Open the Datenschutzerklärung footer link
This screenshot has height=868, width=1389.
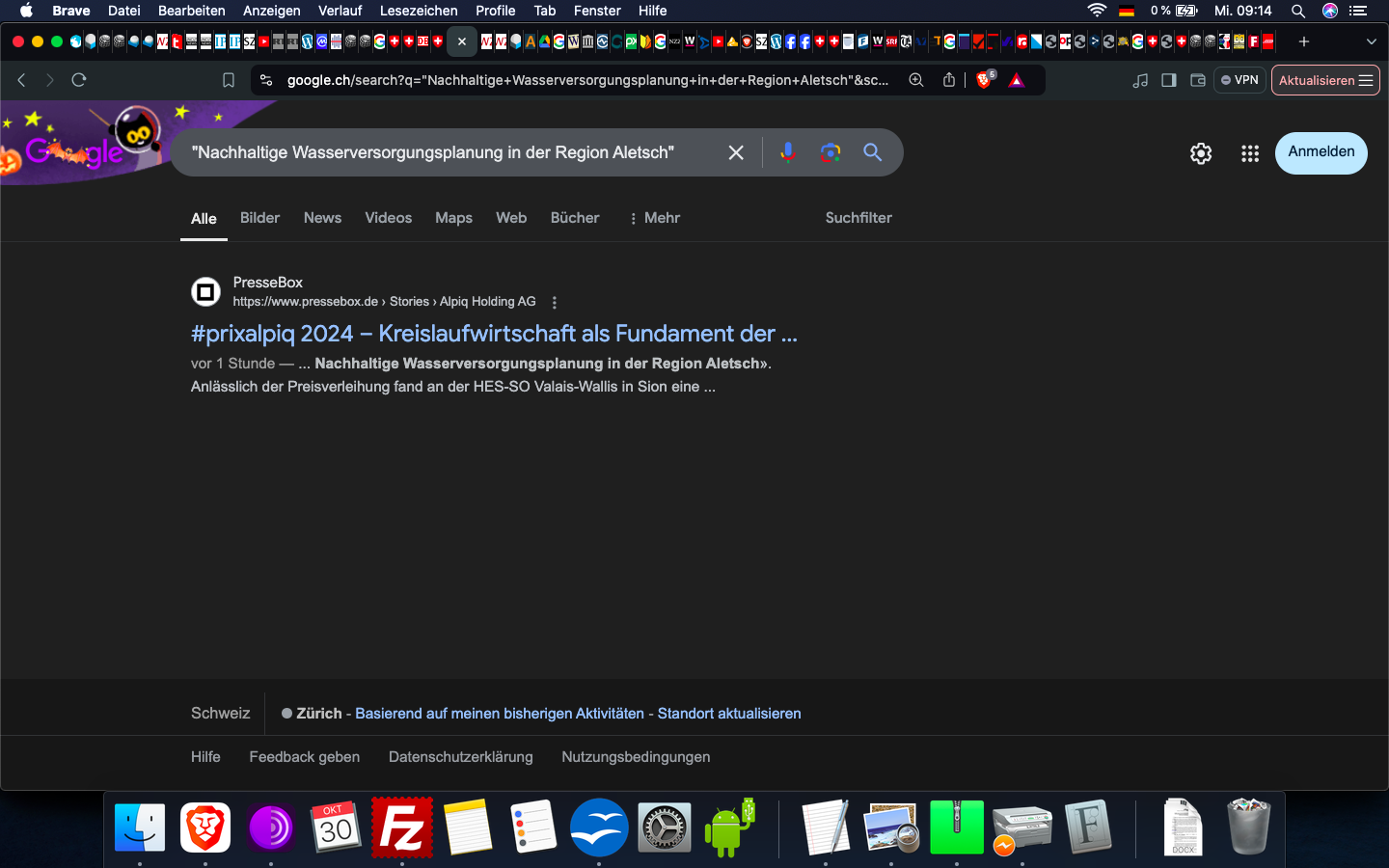(x=461, y=757)
